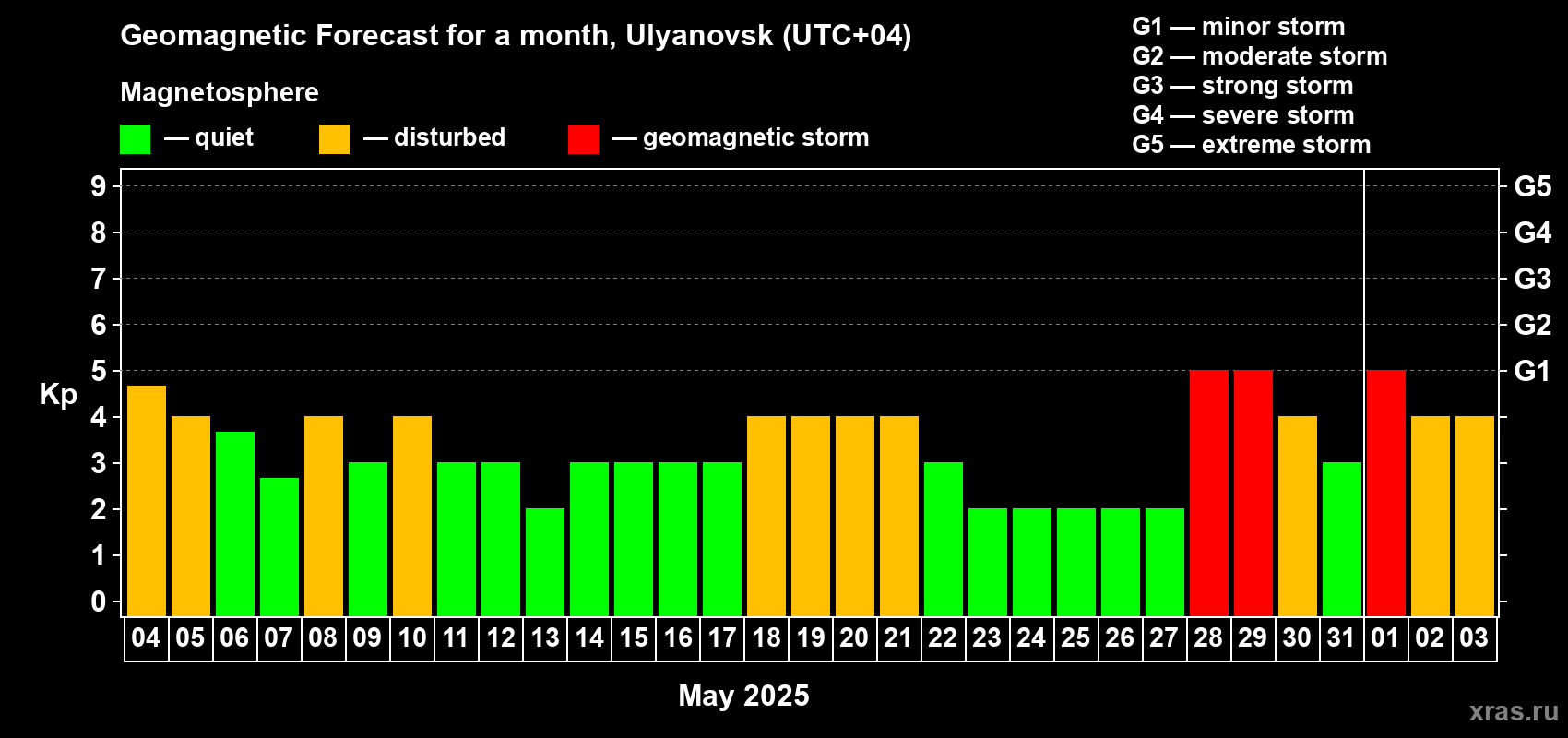Click the G5 label on right axis
1568x738 pixels.
point(1533,186)
